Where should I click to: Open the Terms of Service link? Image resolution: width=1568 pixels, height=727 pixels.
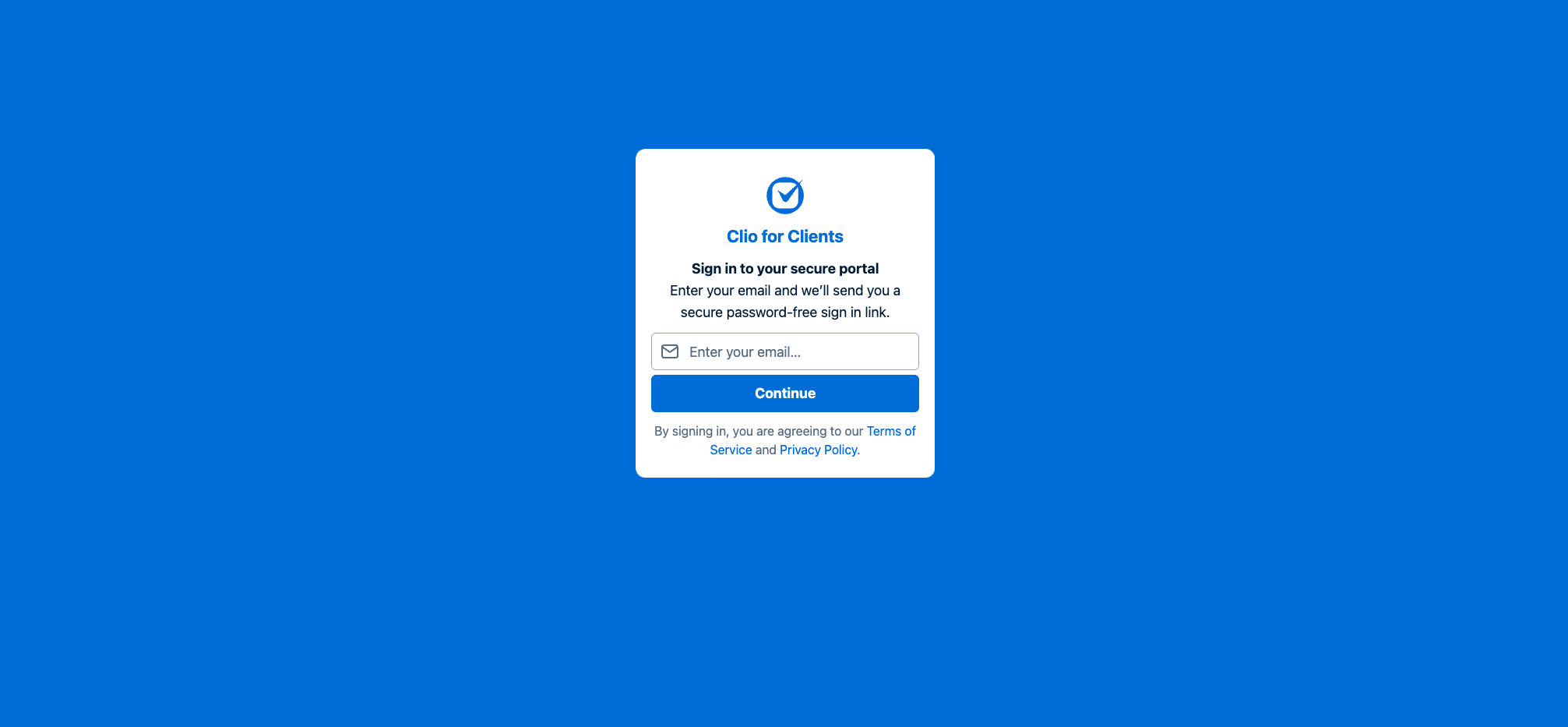point(891,431)
